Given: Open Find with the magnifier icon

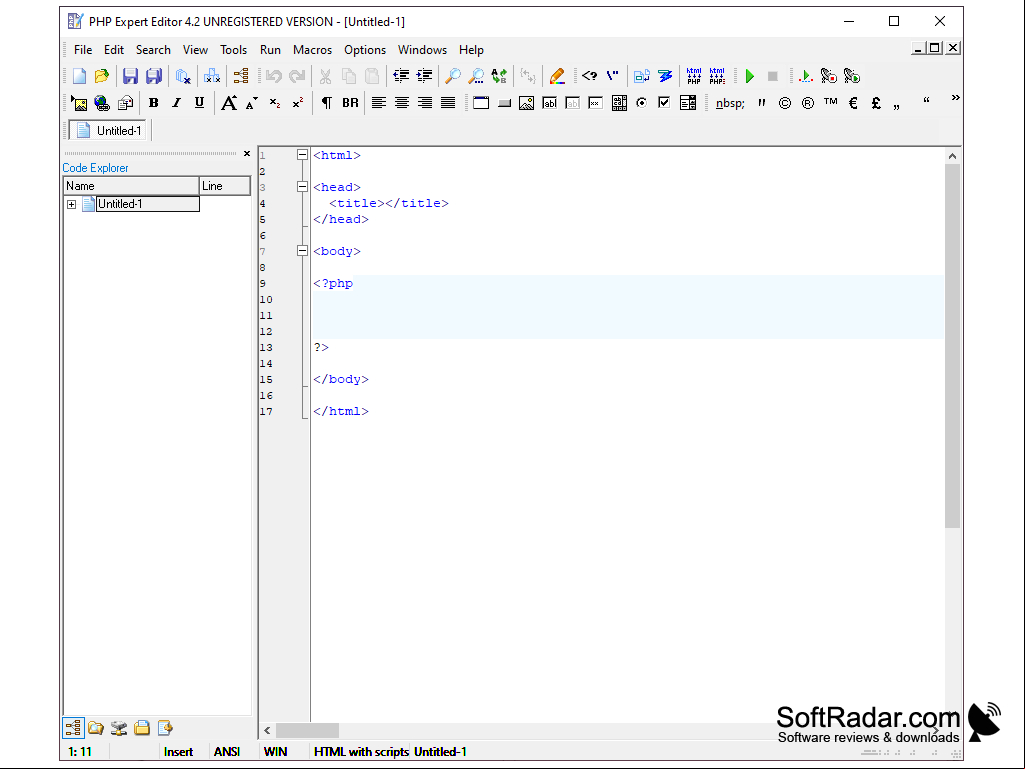Looking at the screenshot, I should pos(452,77).
